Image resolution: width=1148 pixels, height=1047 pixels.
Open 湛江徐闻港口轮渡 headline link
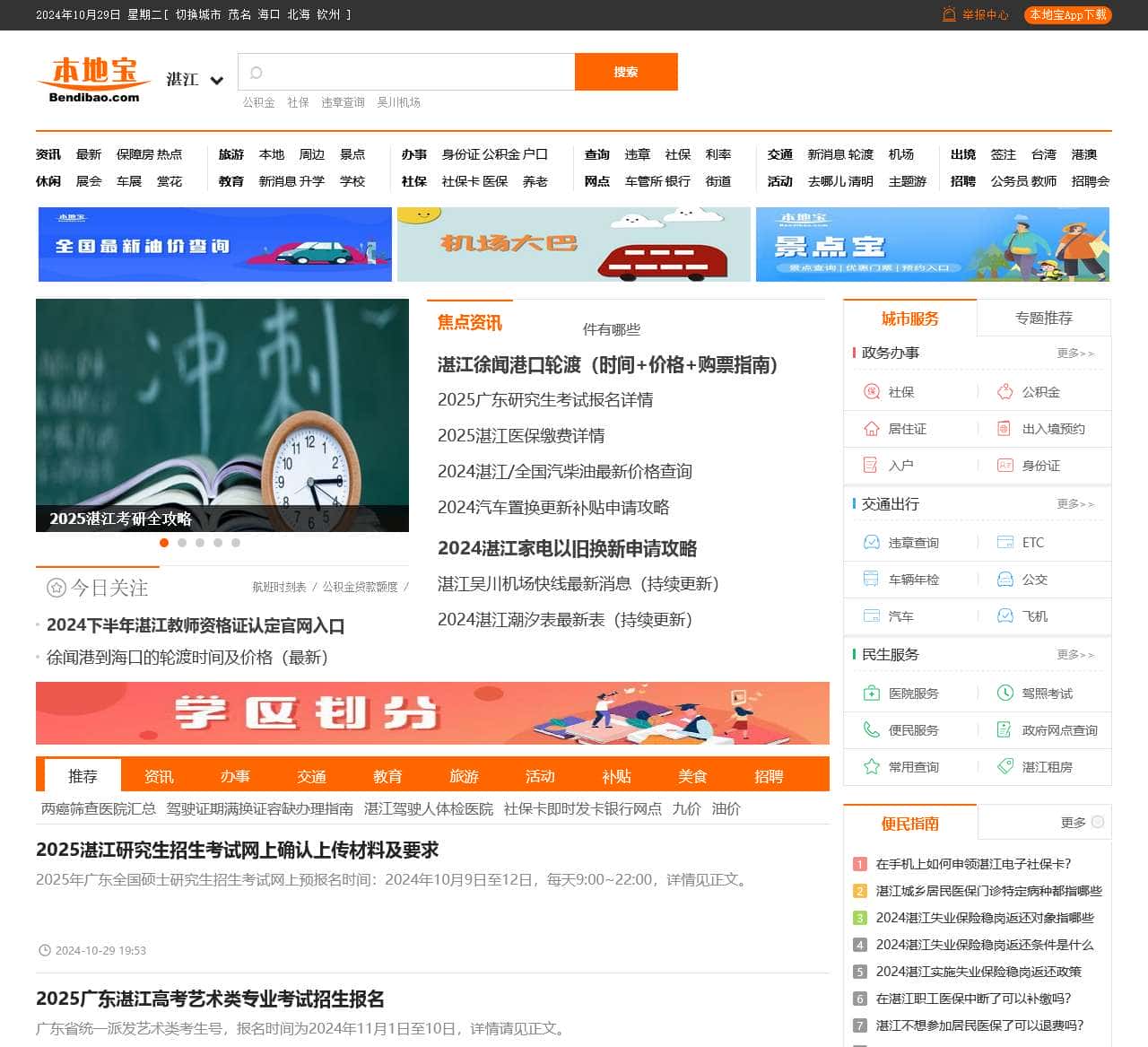607,365
